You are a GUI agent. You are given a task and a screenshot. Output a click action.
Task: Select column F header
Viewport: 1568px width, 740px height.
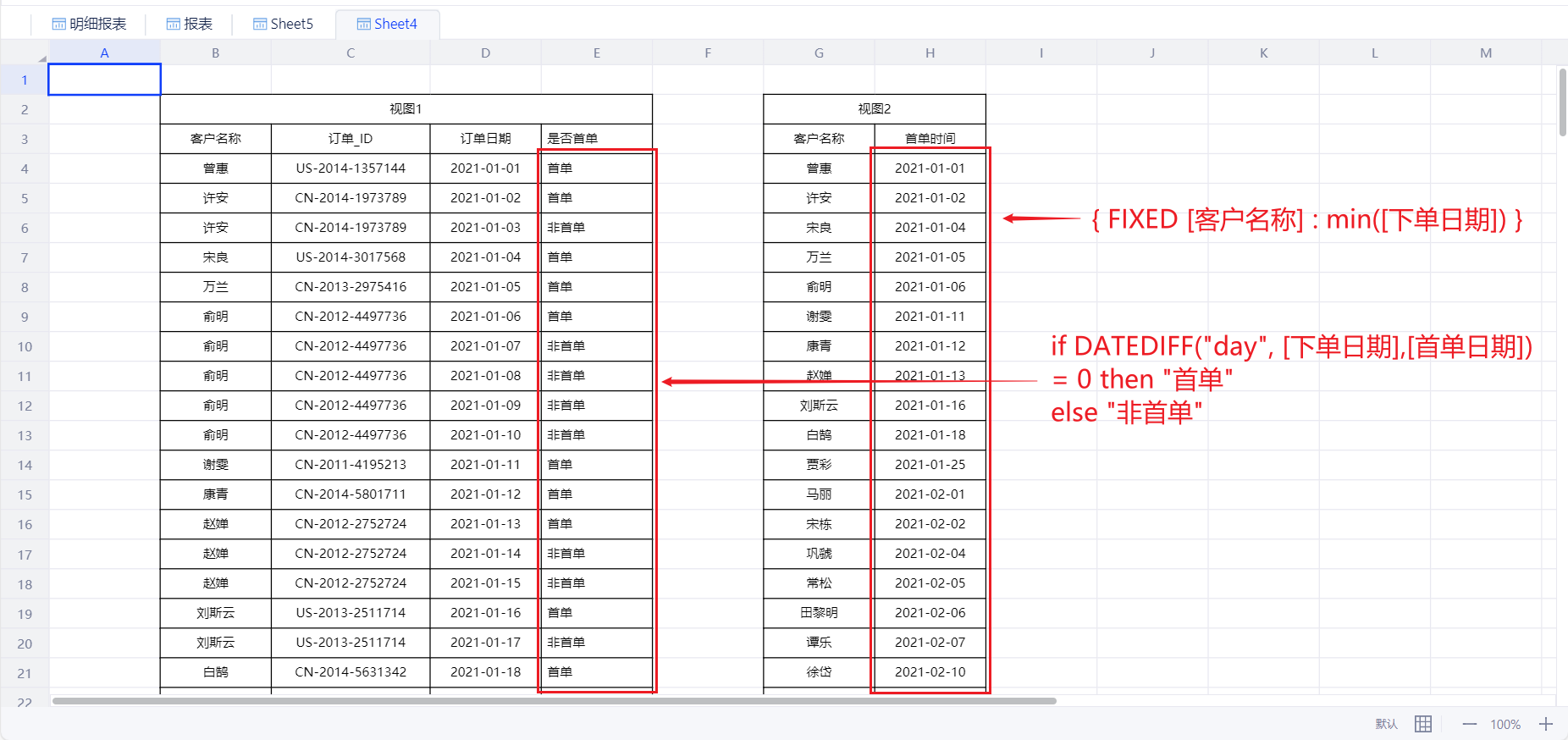click(707, 52)
